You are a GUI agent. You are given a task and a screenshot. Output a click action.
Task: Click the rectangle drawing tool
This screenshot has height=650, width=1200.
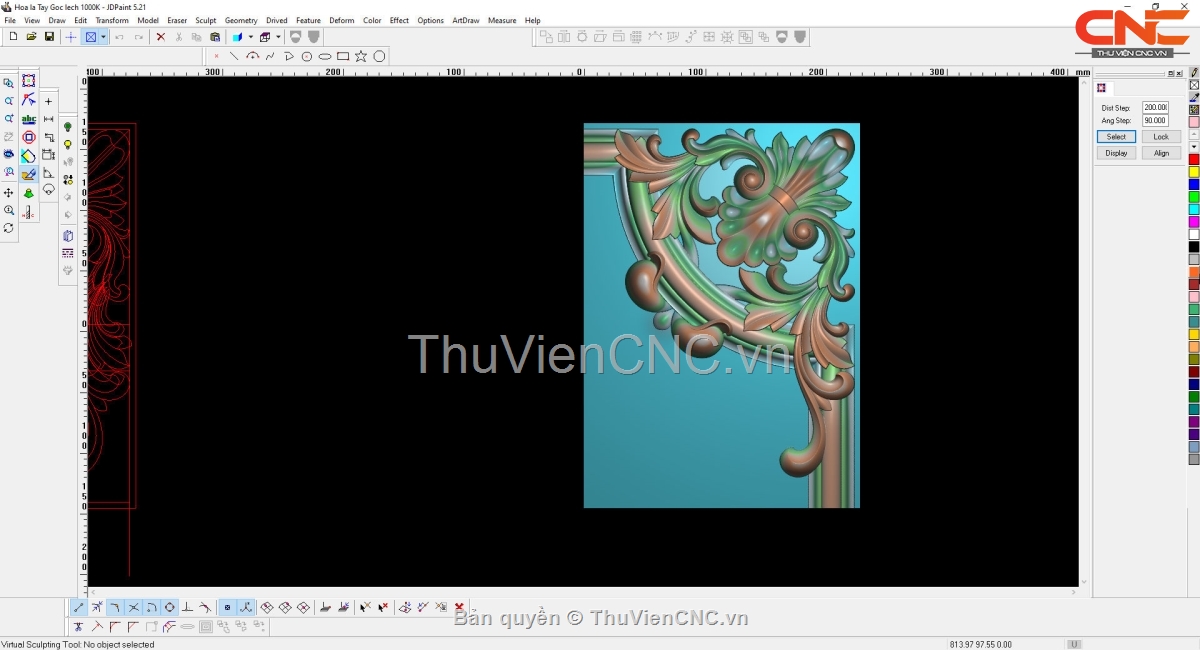pyautogui.click(x=343, y=56)
